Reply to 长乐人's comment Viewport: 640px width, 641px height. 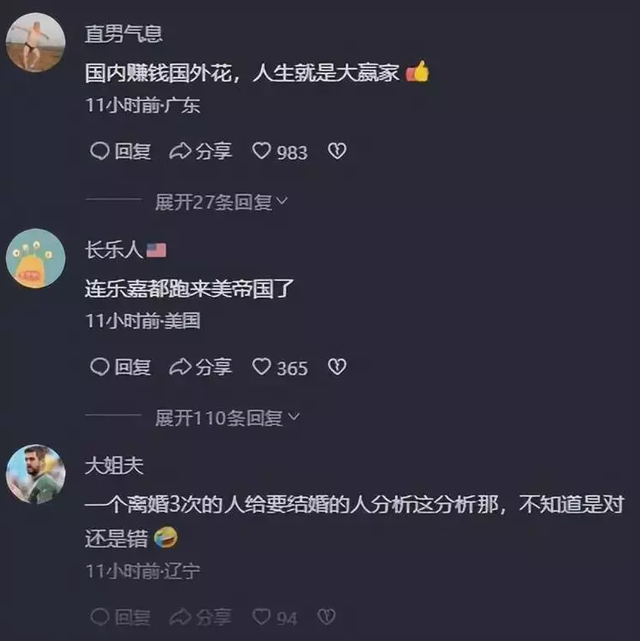tap(120, 367)
